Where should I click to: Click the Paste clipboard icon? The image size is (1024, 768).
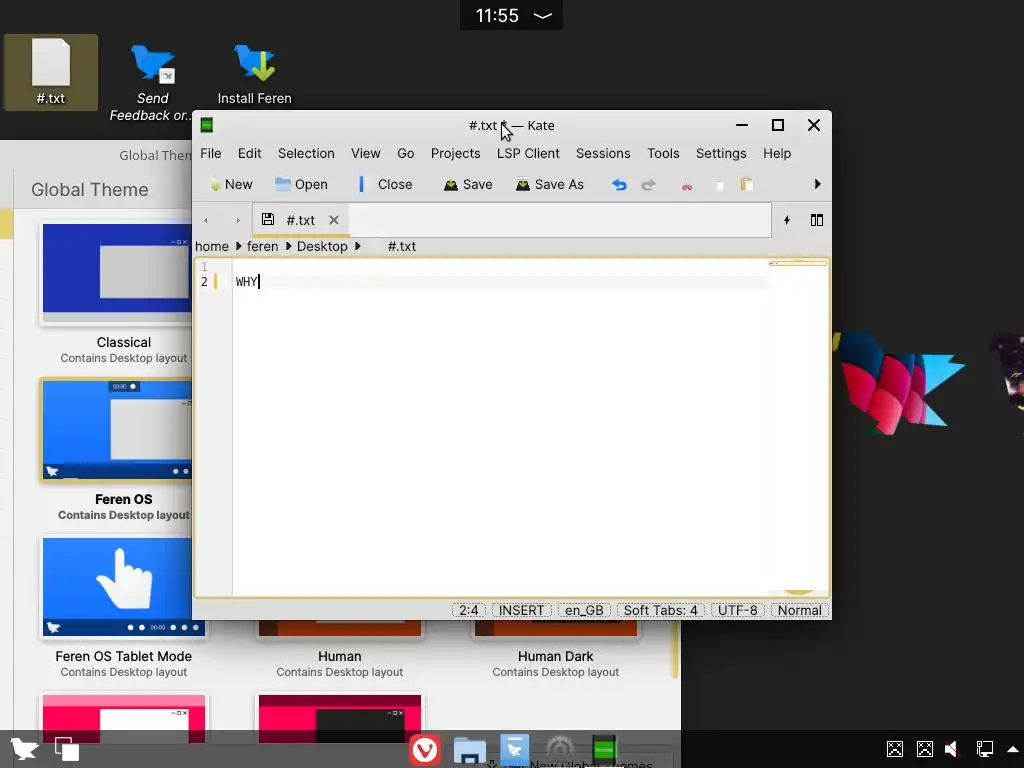tap(746, 185)
